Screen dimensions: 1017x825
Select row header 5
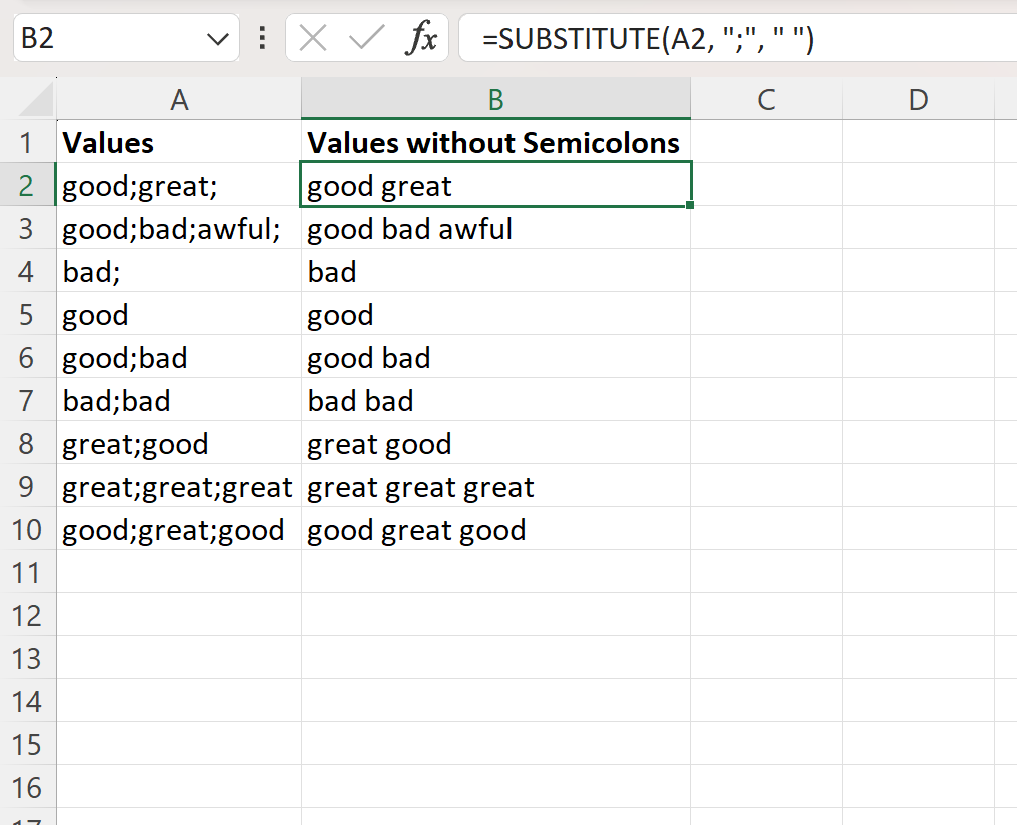tap(30, 314)
